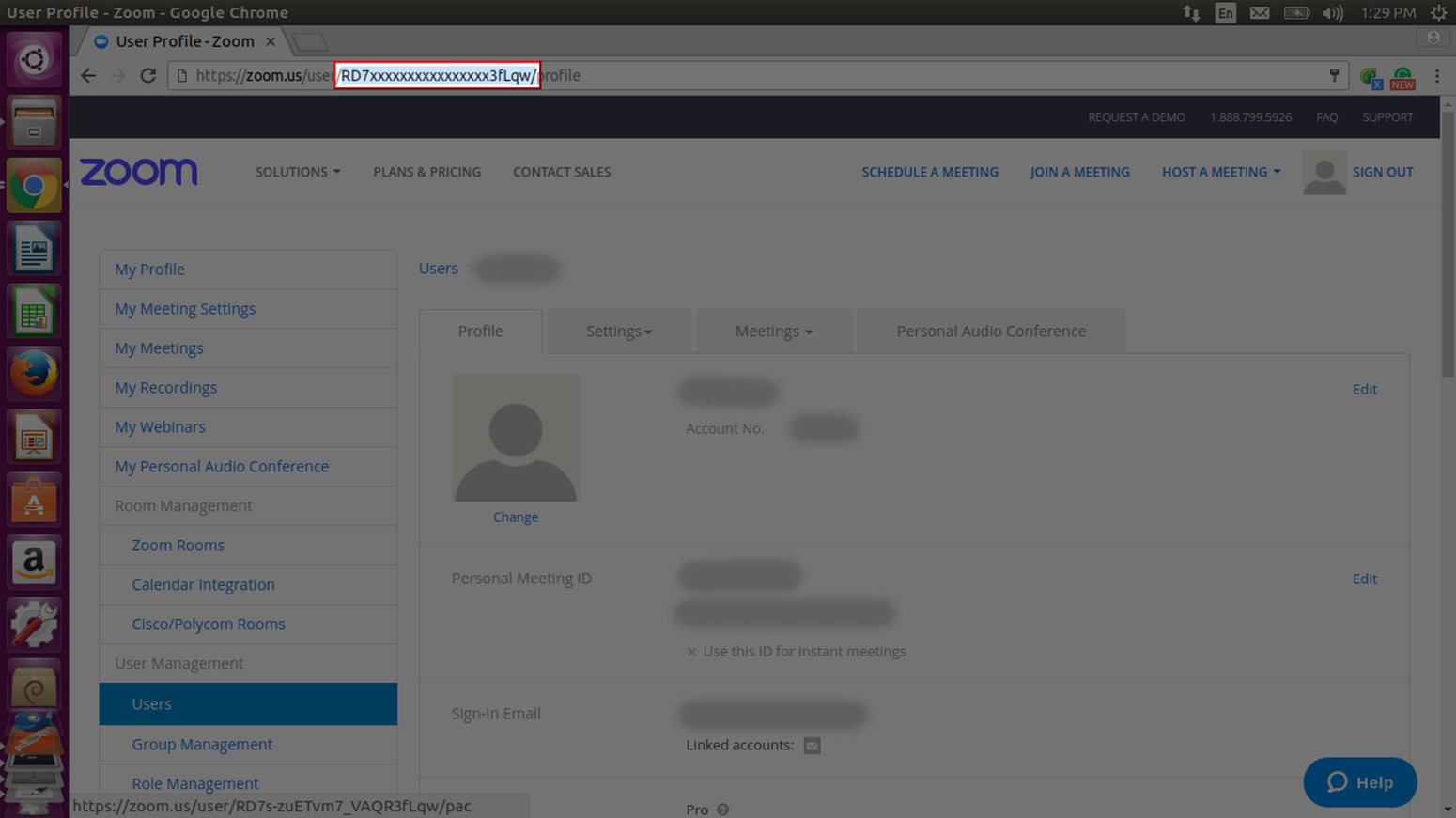Click the linked accounts mail icon
This screenshot has height=818, width=1456.
(812, 746)
